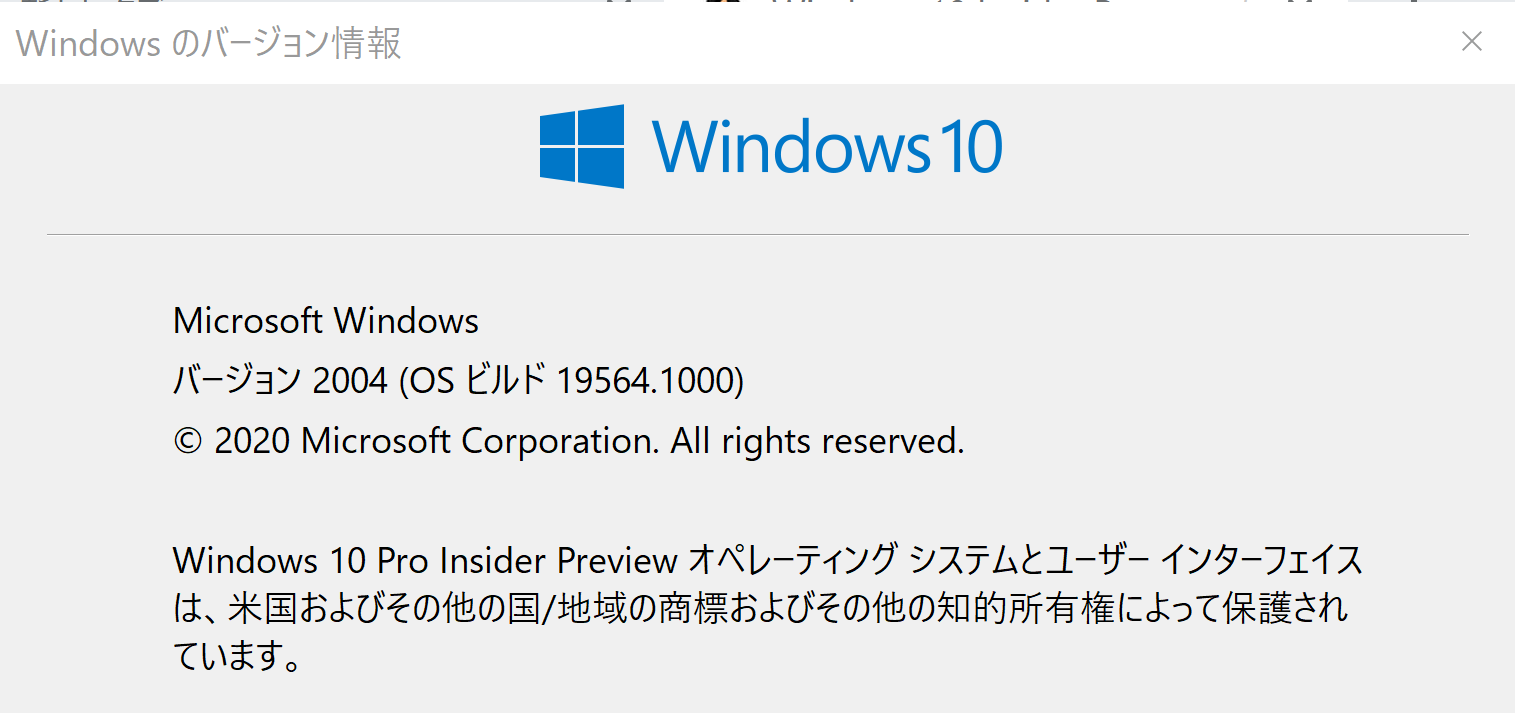Click the All rights reserved text
The image size is (1515, 713).
(x=818, y=441)
